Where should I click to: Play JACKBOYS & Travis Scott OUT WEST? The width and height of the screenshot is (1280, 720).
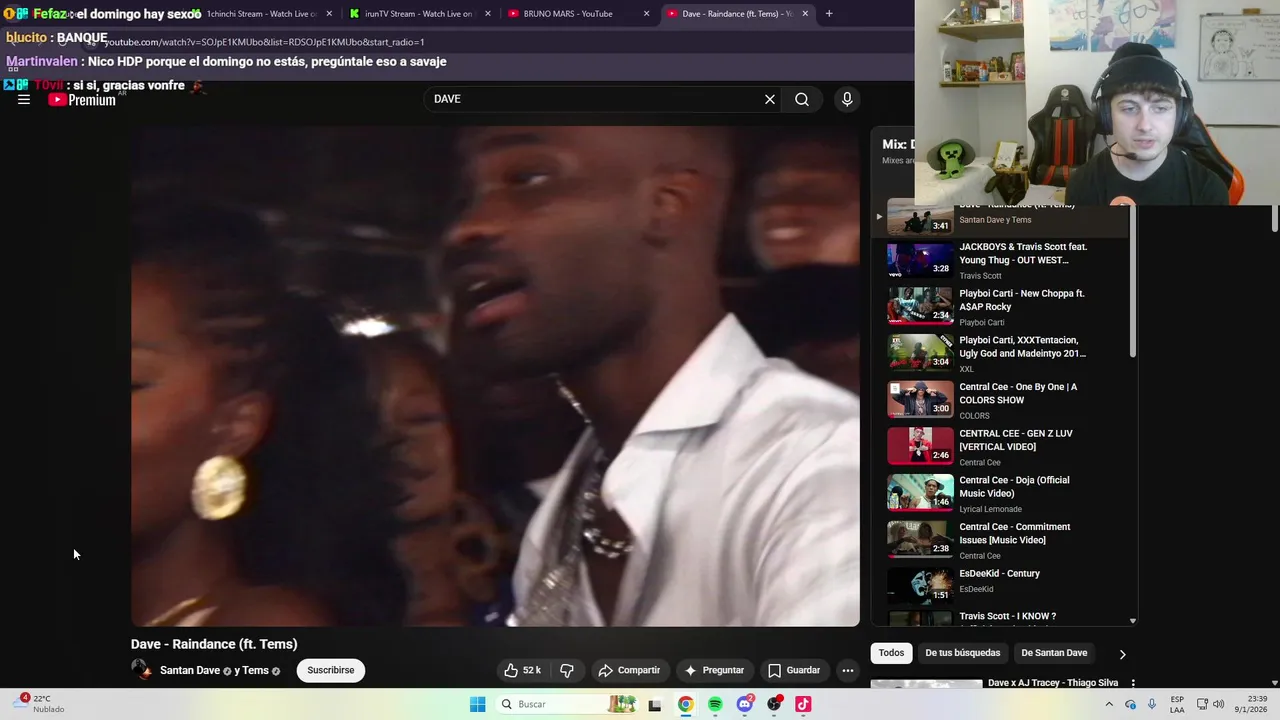pos(1000,260)
